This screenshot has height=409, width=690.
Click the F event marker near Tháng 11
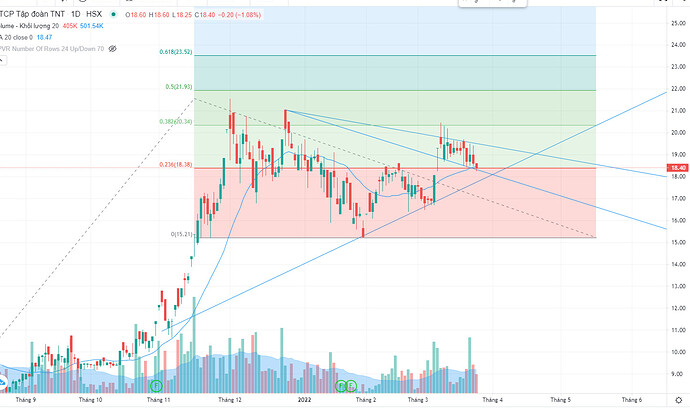tap(156, 386)
